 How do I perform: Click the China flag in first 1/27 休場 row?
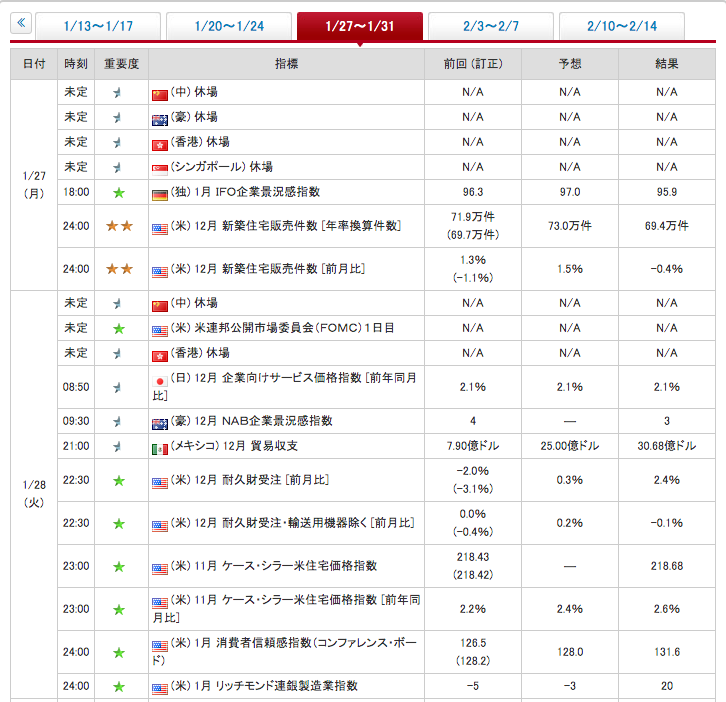(160, 95)
